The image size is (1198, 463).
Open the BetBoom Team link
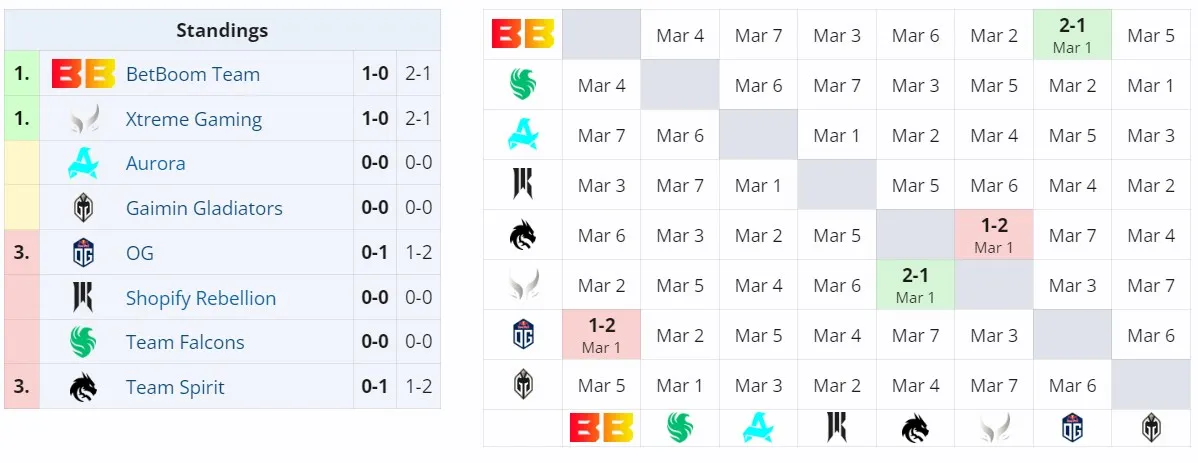click(193, 74)
